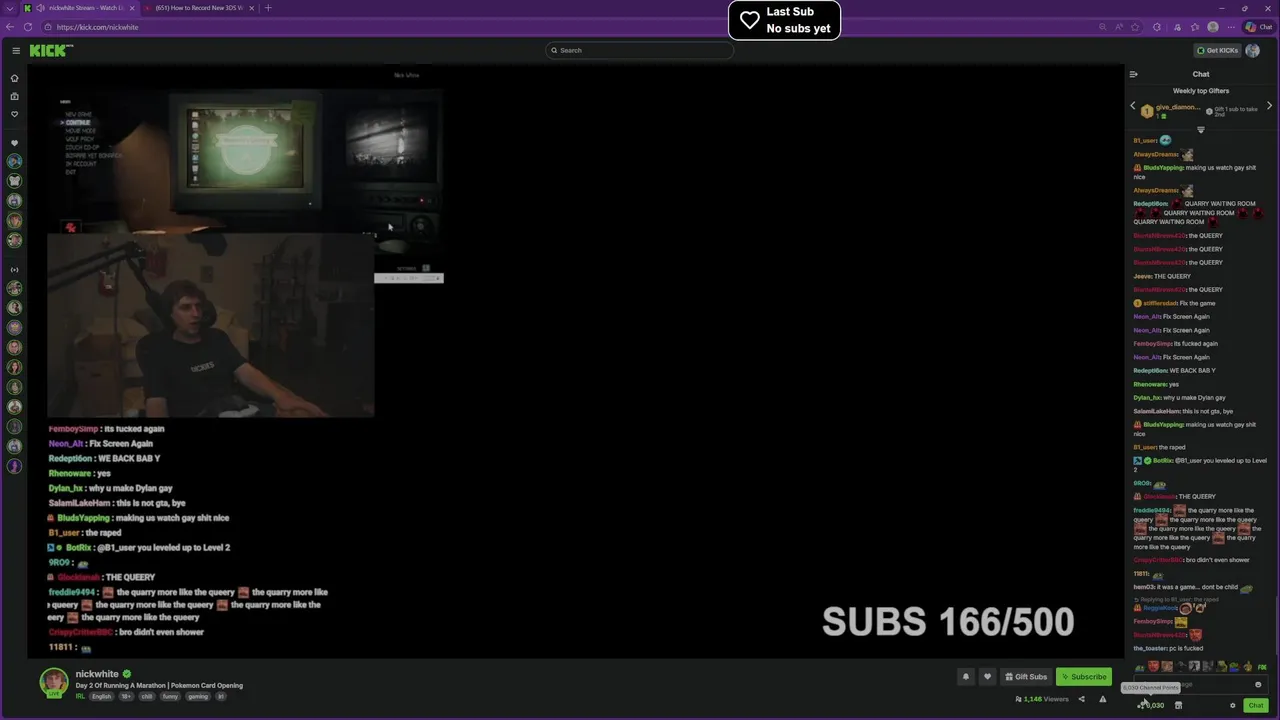The height and width of the screenshot is (720, 1280).
Task: Switch to How to Record New 3DS tab
Action: pos(198,8)
